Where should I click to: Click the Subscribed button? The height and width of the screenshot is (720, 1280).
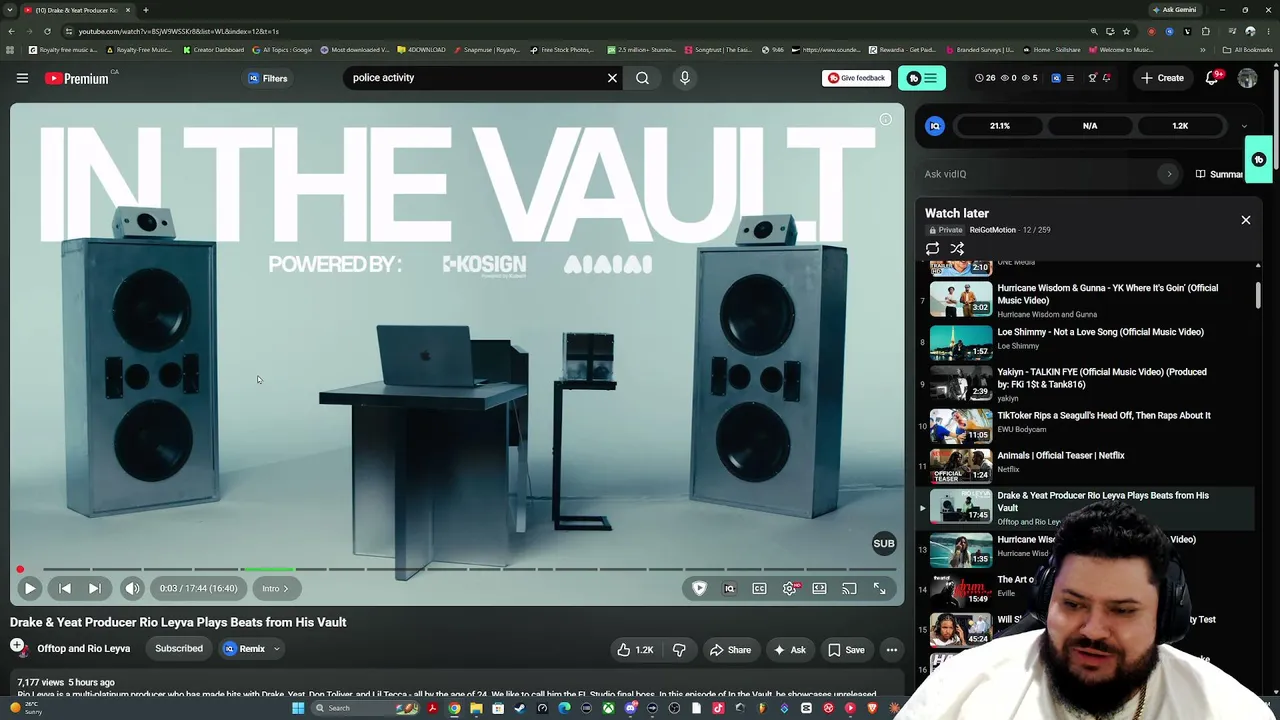[x=179, y=649]
